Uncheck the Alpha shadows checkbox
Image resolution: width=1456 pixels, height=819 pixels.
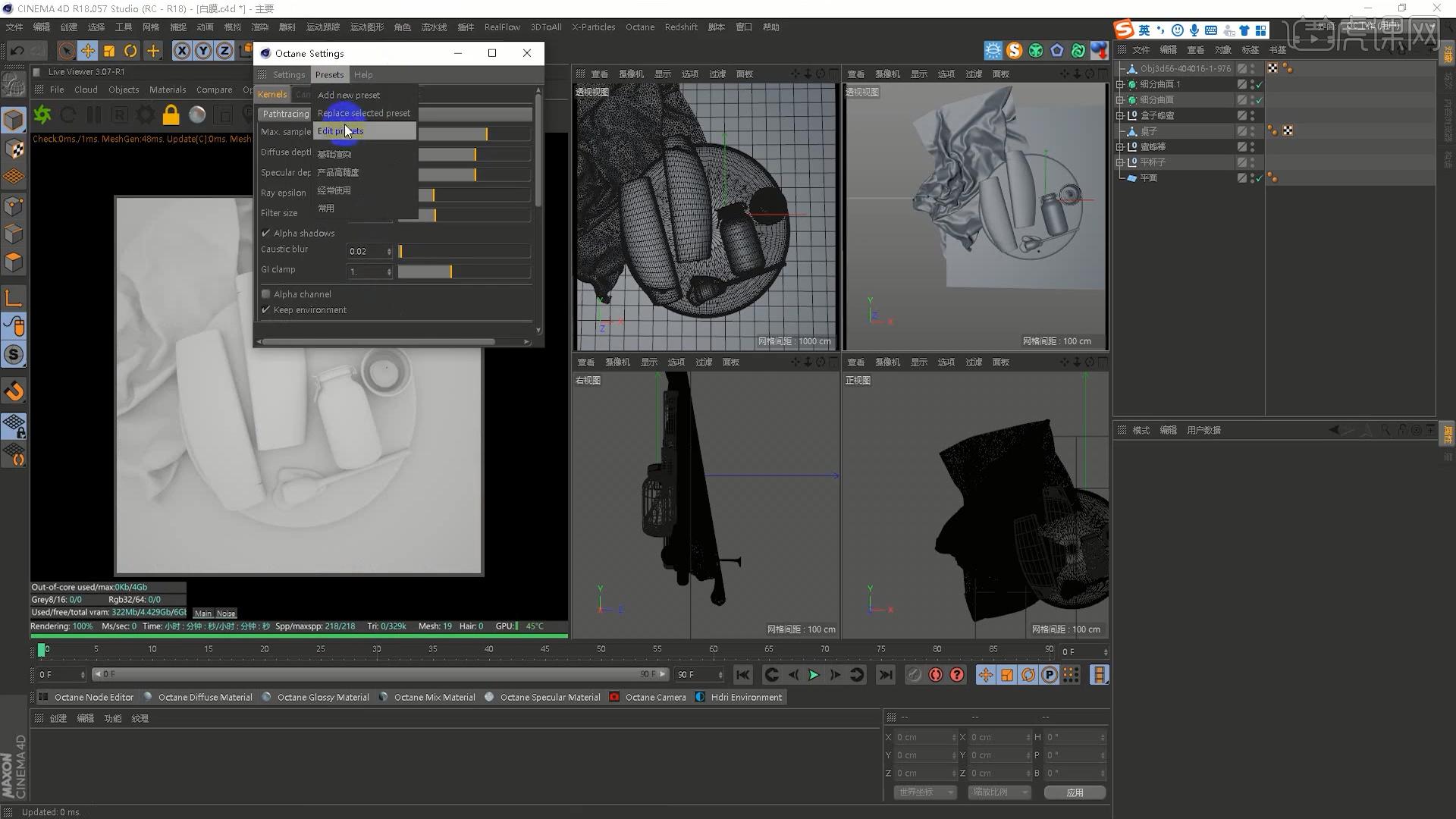click(266, 234)
